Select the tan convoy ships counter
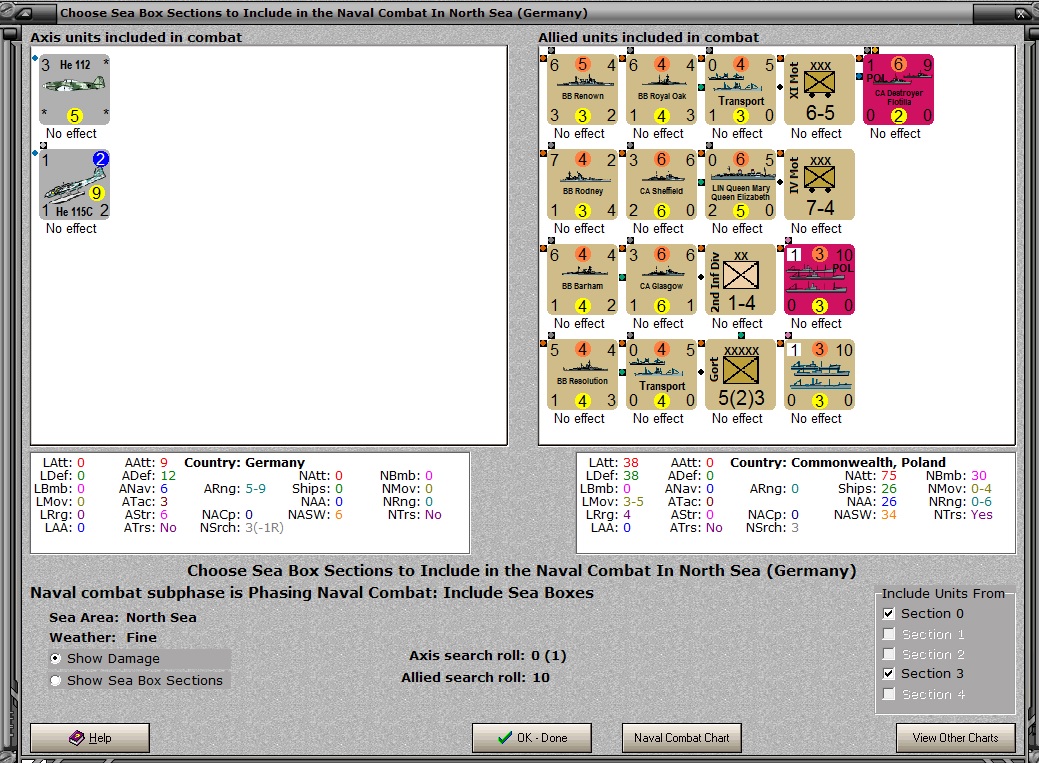The height and width of the screenshot is (763, 1039). (820, 375)
